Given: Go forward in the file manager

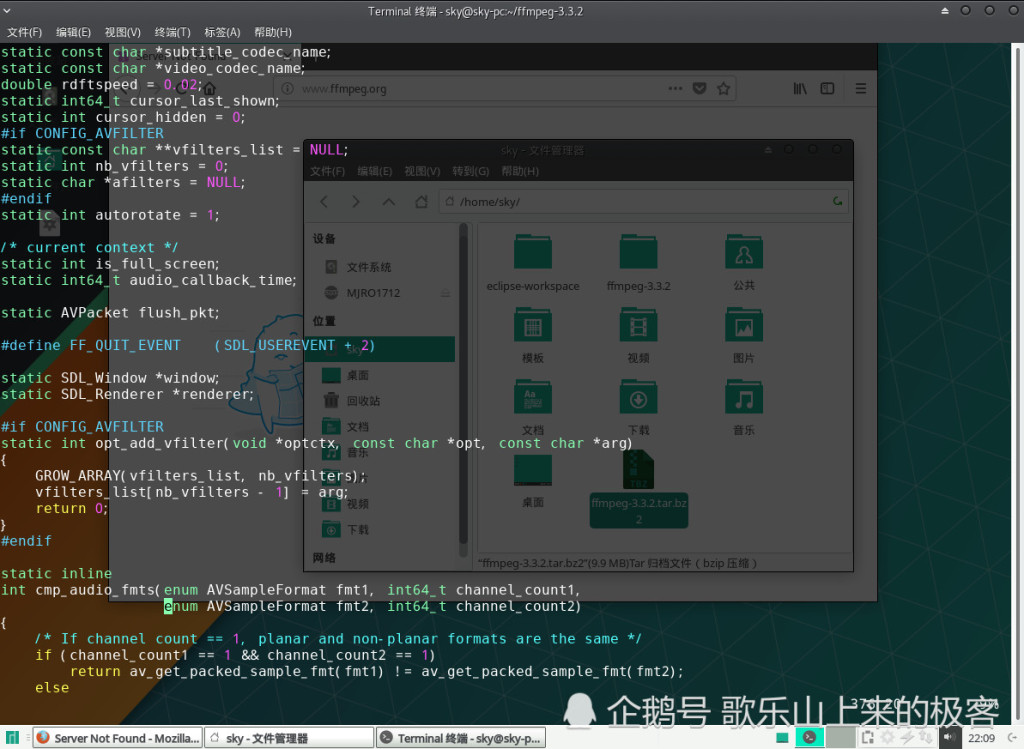Looking at the screenshot, I should pyautogui.click(x=356, y=202).
